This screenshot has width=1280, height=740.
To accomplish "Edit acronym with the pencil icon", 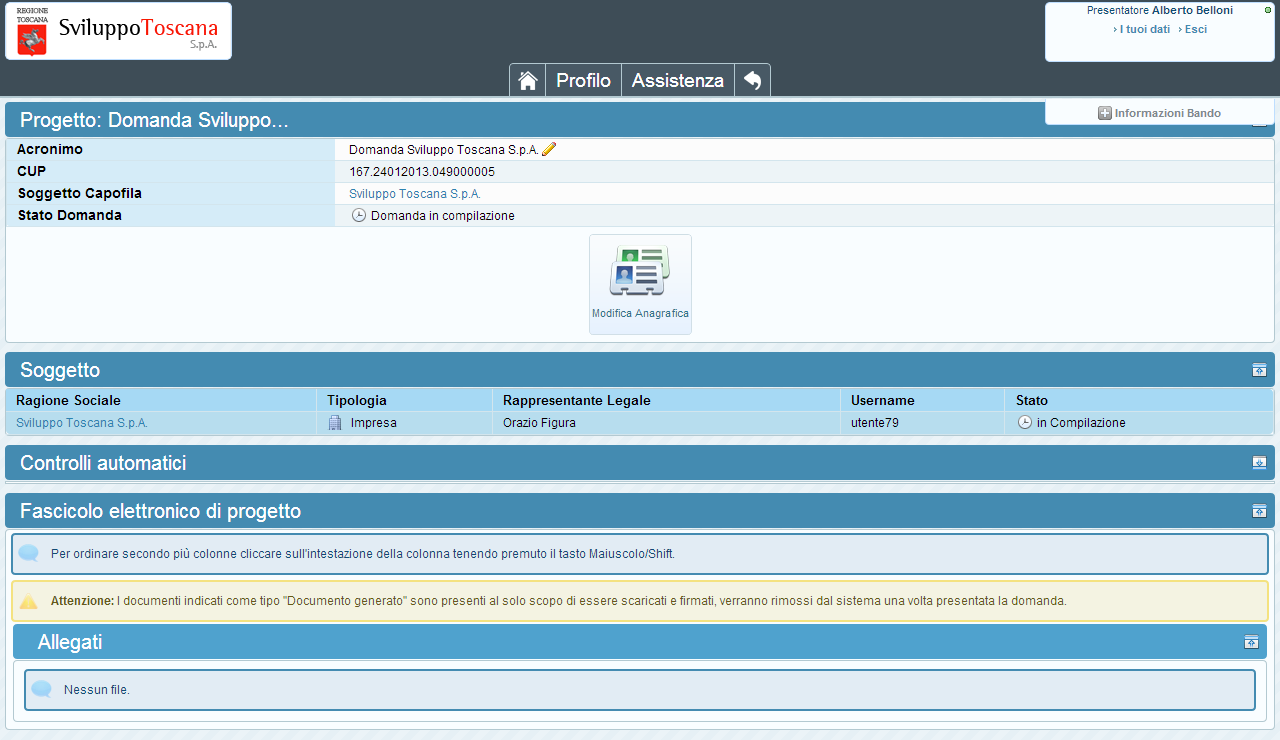I will [x=549, y=149].
